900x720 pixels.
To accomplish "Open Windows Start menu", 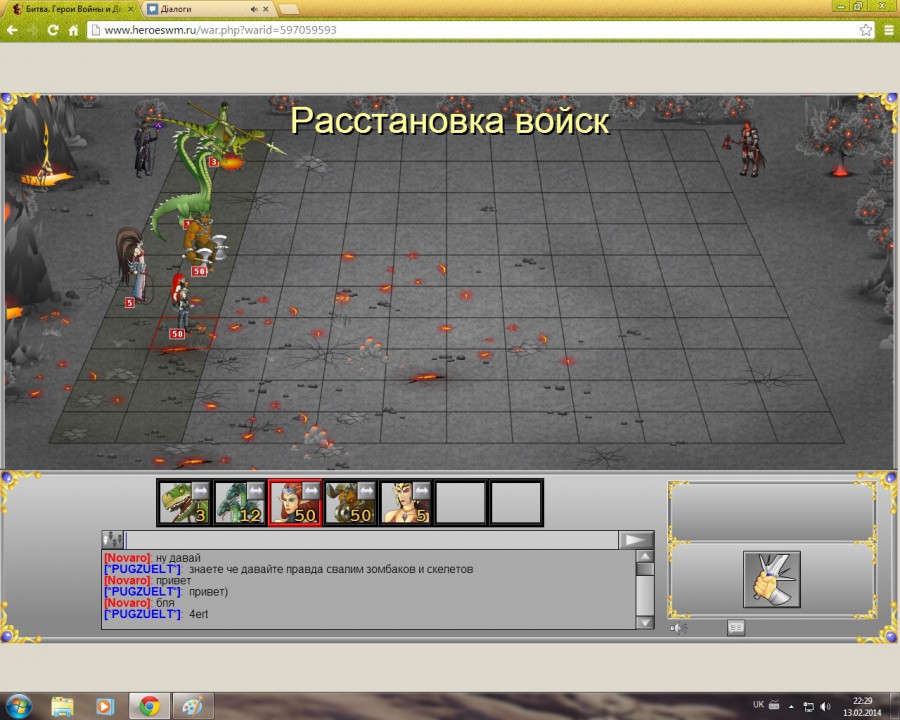I will coord(18,706).
